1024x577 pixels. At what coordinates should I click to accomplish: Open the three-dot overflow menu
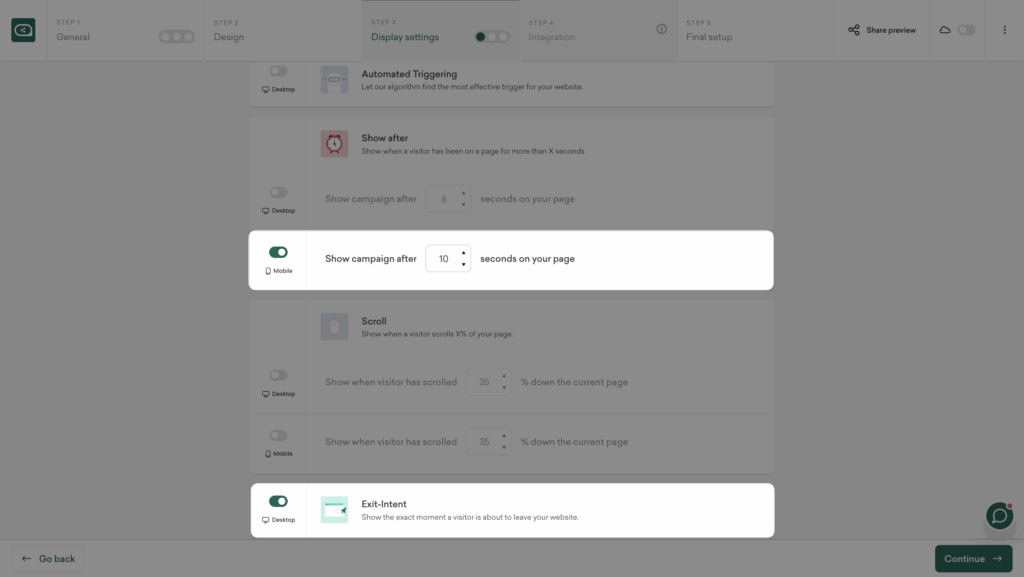coord(1005,30)
